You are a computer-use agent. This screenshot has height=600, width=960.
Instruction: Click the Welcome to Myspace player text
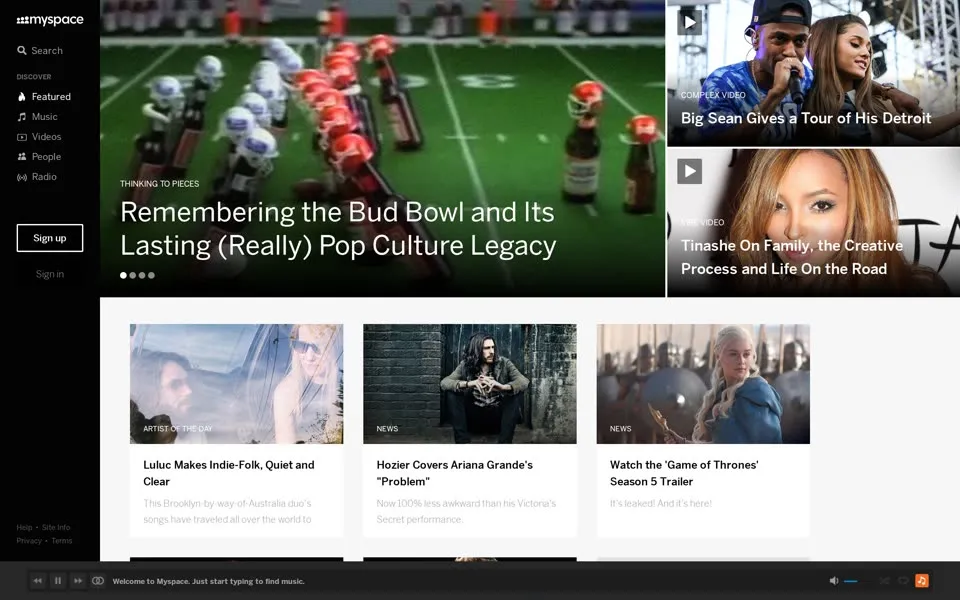coord(208,582)
